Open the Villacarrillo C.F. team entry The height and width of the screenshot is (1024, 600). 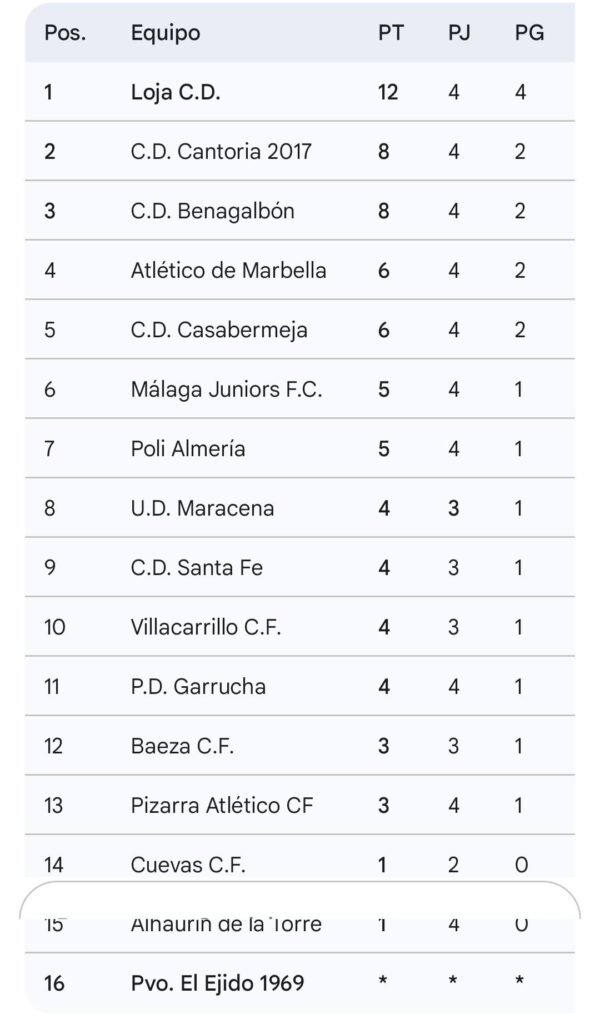[x=206, y=627]
